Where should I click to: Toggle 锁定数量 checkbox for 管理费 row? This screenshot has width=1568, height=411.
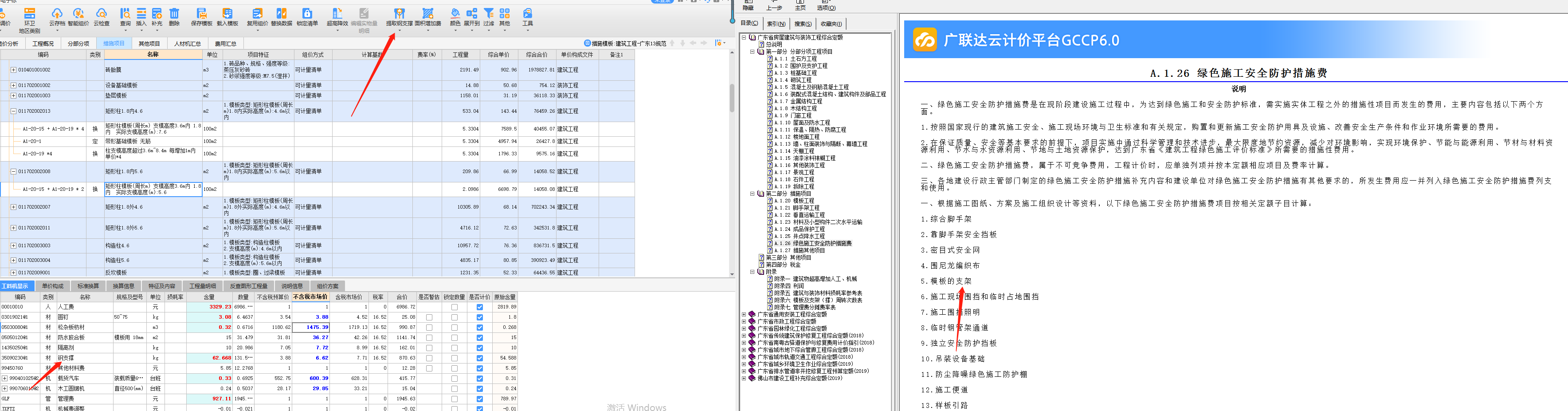[454, 399]
